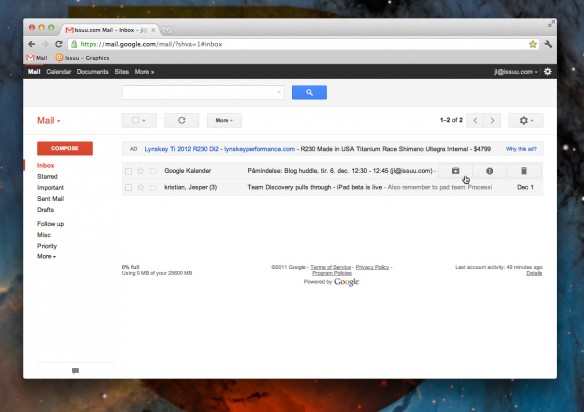Screen dimensions: 584x412
Task: Reload the page in the browser
Action: [x=58, y=44]
